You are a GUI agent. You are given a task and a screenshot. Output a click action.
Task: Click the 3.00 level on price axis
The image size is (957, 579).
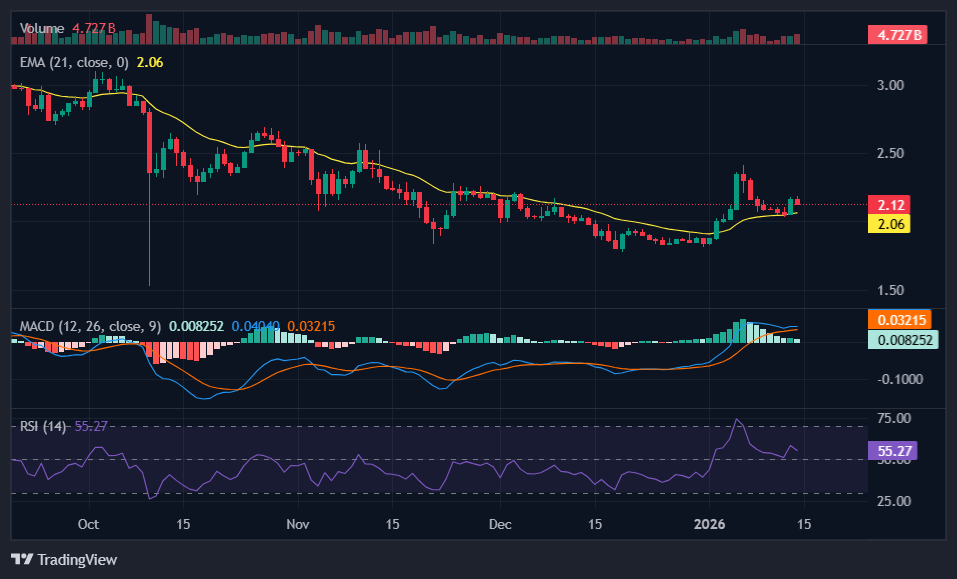pos(890,85)
